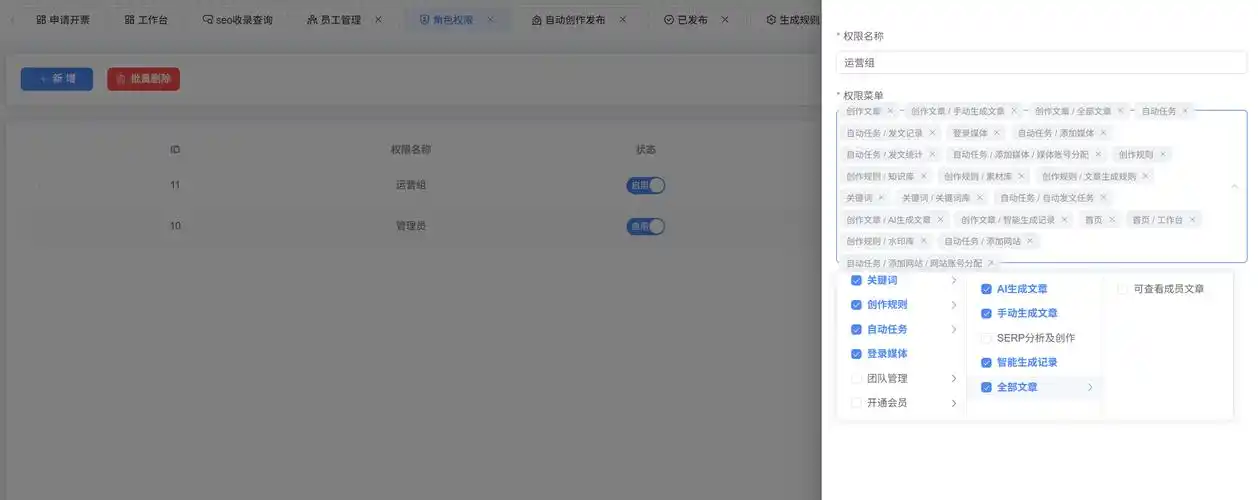Close the 已发布 tab
Viewport: 1258px width, 500px height.
725,19
